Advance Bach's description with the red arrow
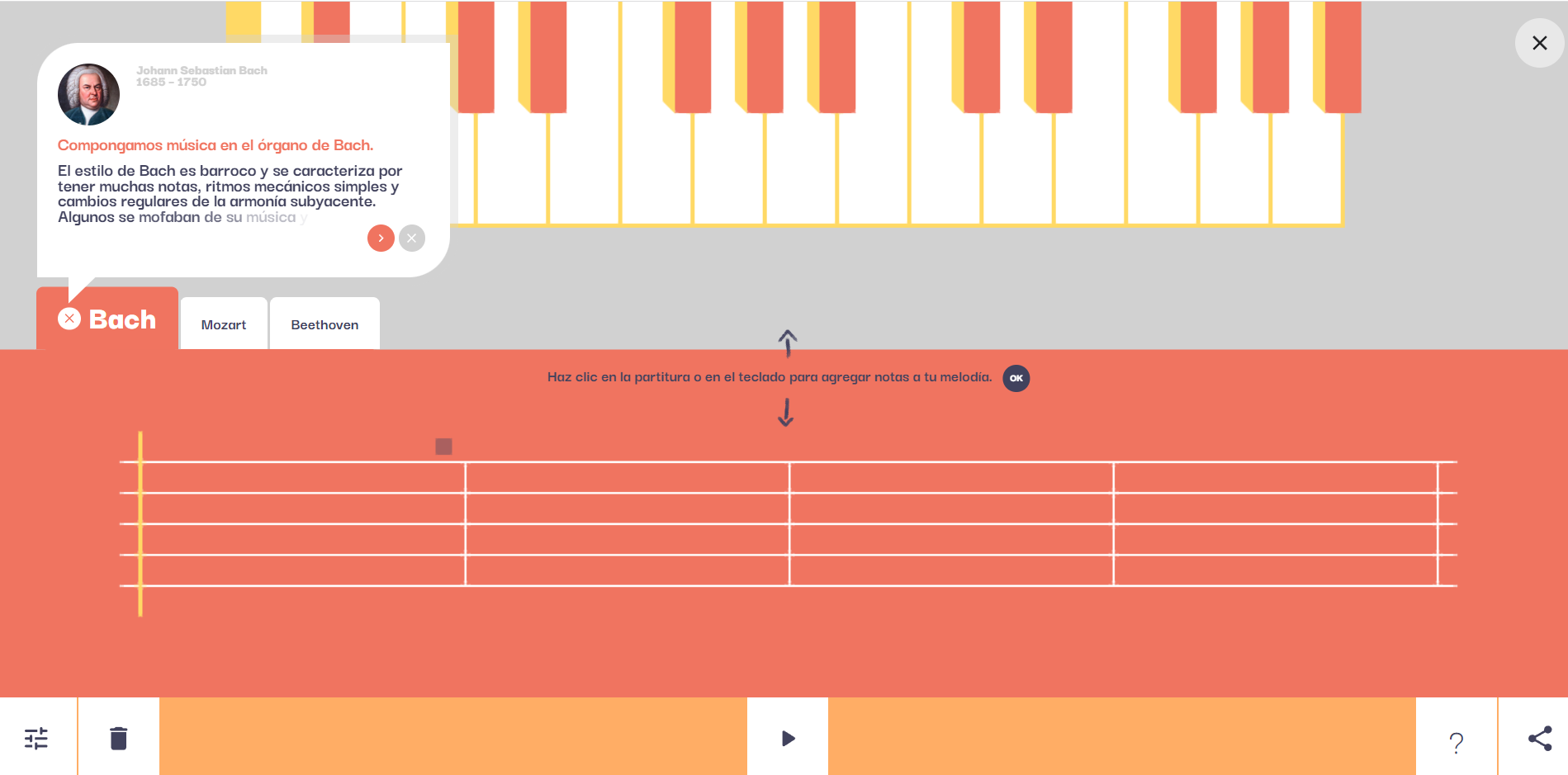The width and height of the screenshot is (1568, 775). [x=381, y=238]
